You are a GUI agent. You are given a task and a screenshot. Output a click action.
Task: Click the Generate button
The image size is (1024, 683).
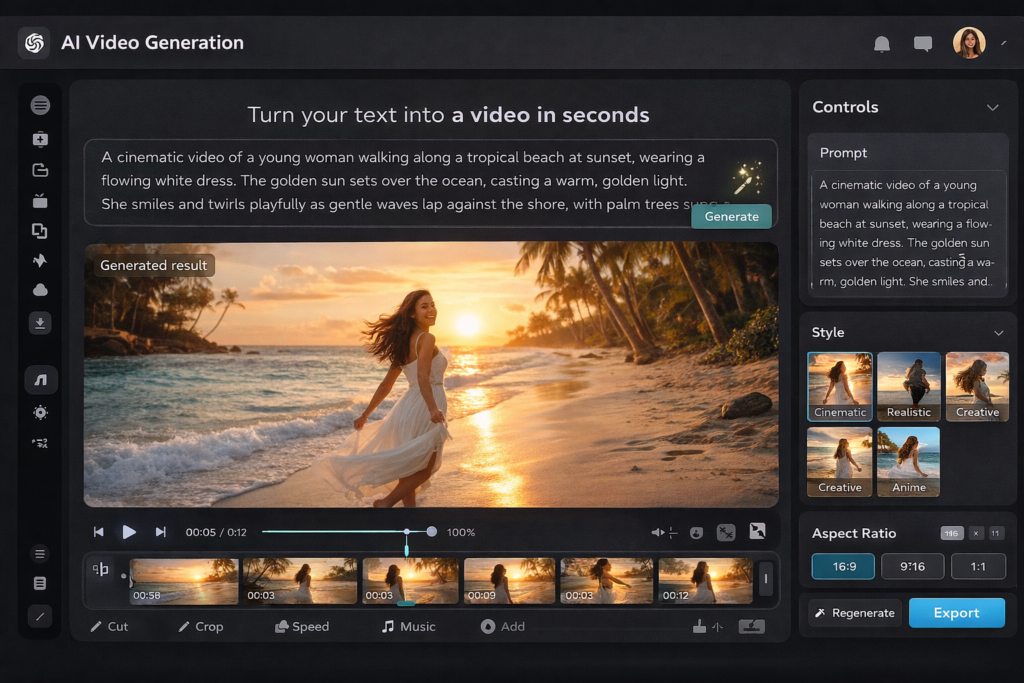click(731, 216)
